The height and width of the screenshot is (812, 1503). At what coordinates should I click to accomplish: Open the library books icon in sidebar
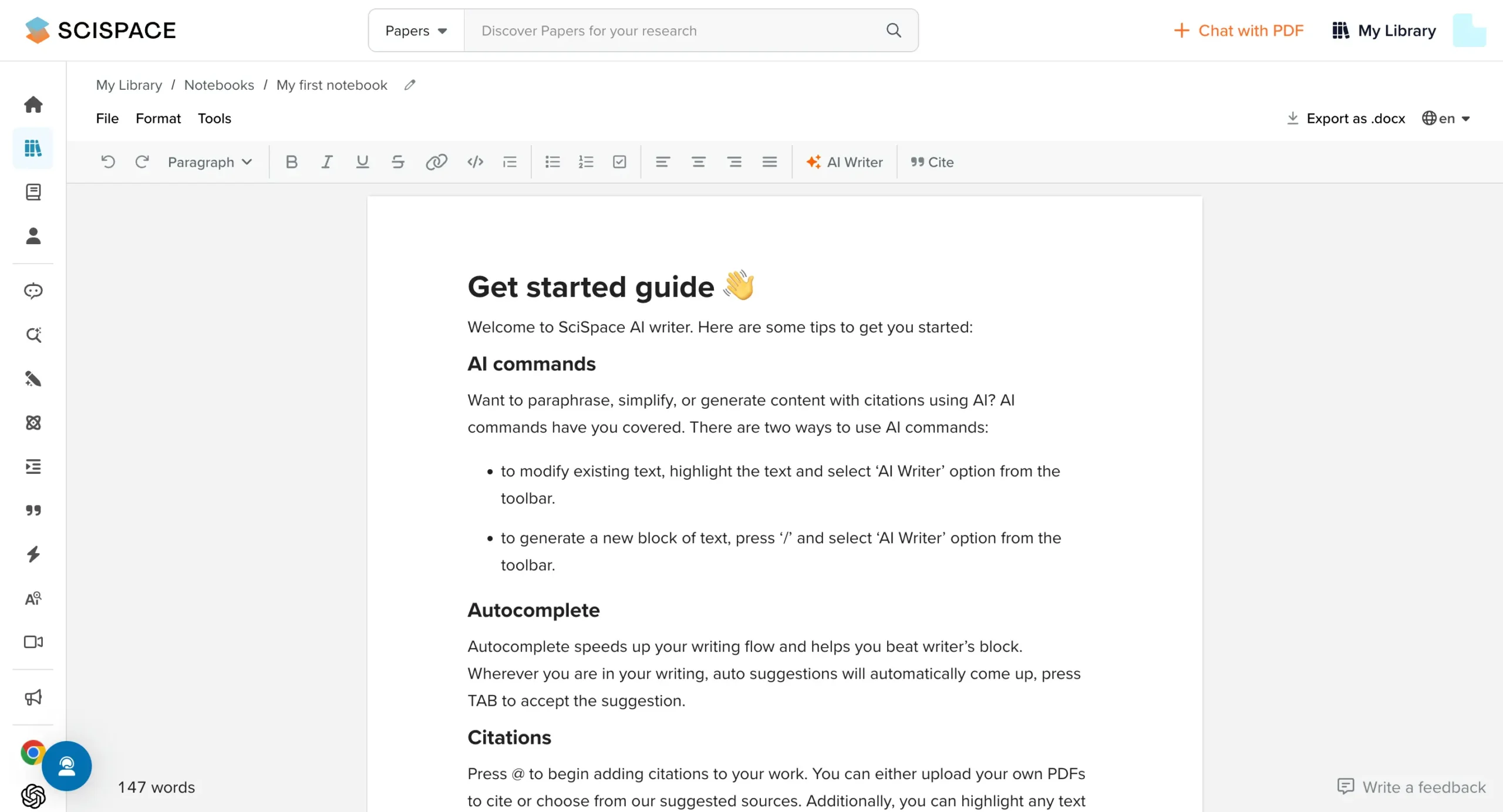[x=33, y=148]
